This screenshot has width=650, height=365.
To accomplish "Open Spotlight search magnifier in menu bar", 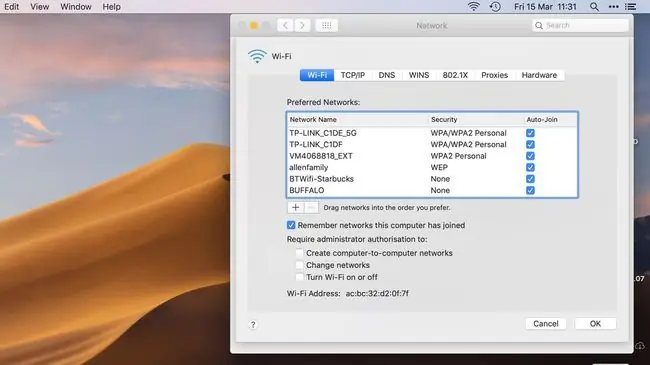I will coord(594,7).
